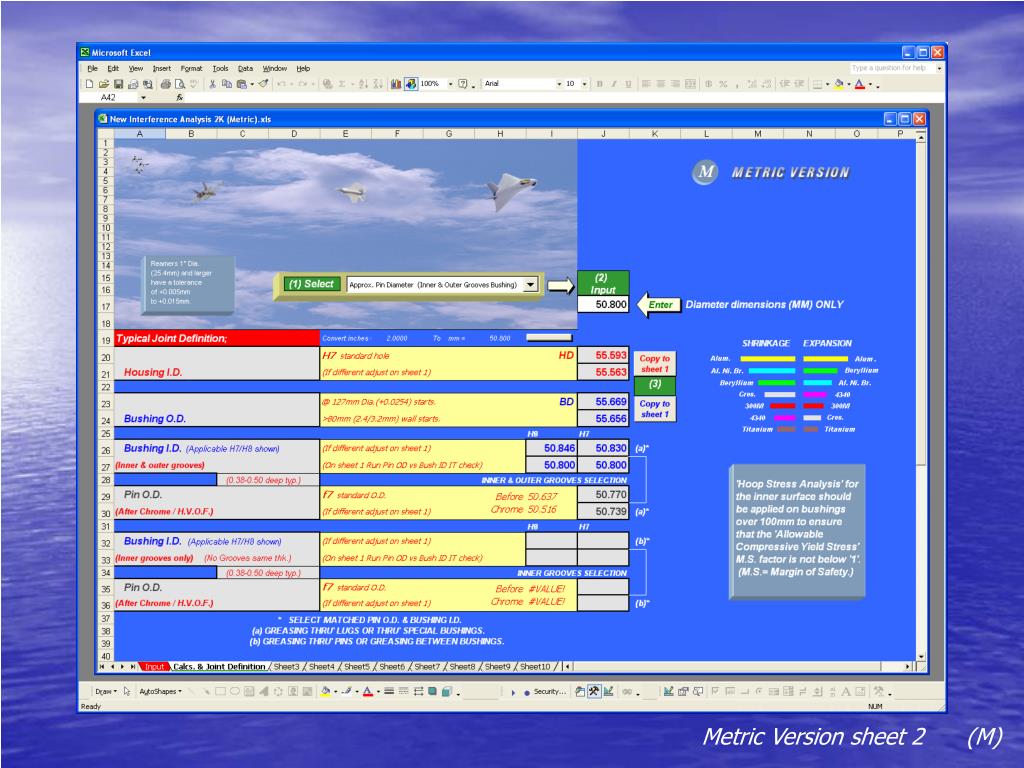Screen dimensions: 1024x768
Task: Click the Open folder icon
Action: pyautogui.click(x=104, y=84)
